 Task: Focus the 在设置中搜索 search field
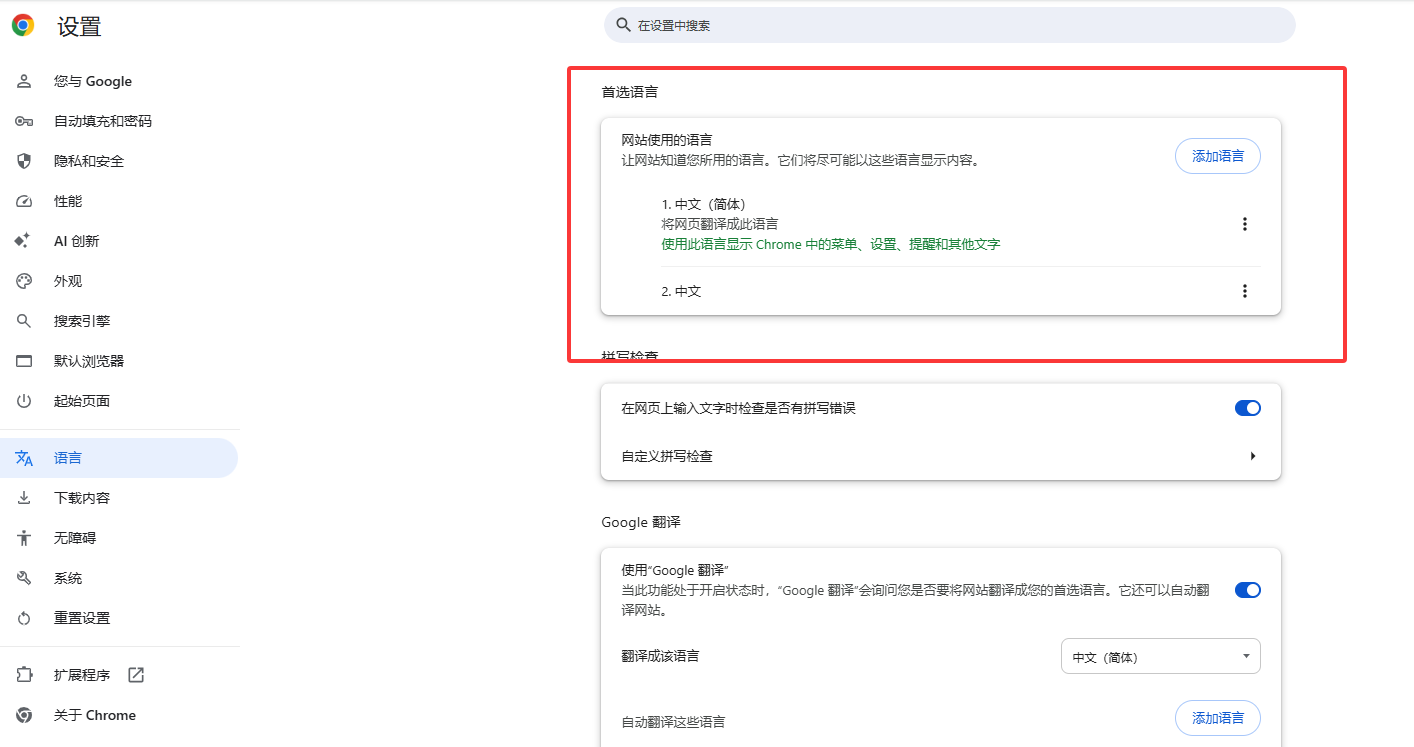coord(949,25)
